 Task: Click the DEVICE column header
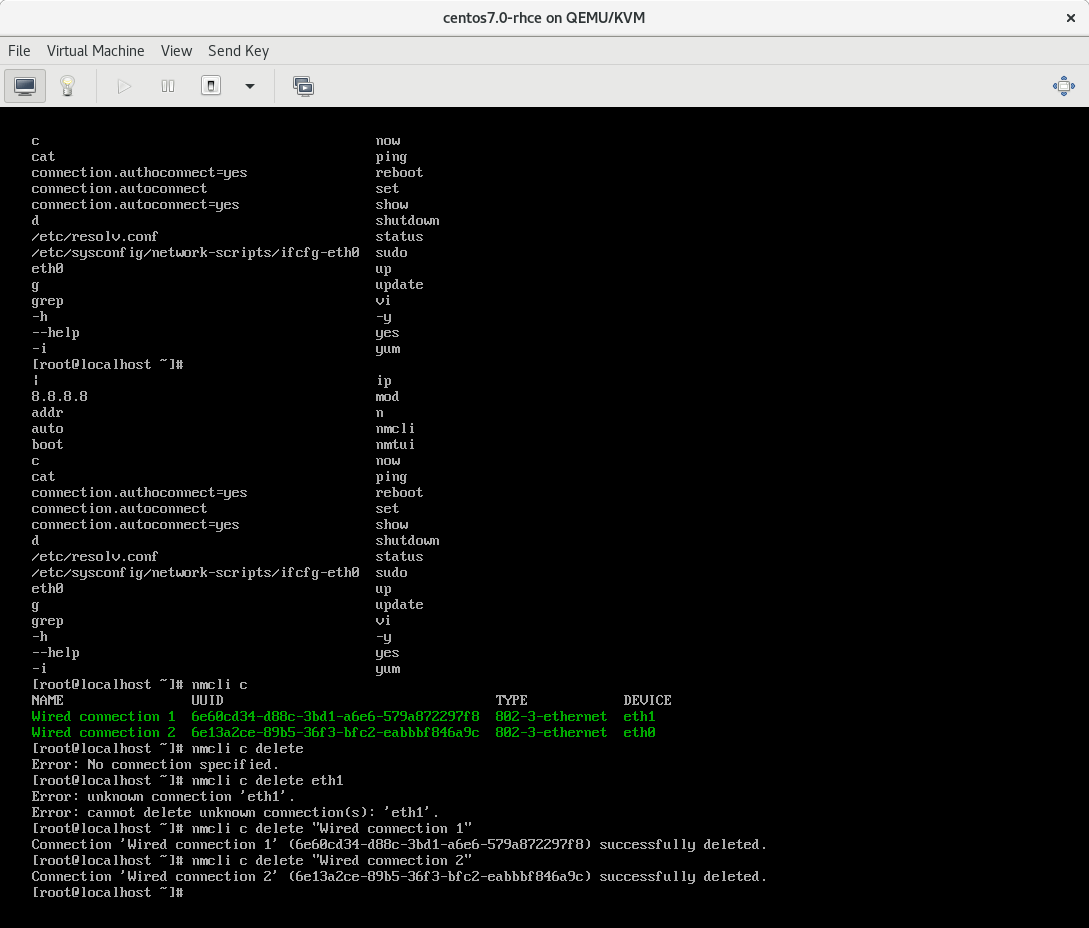pyautogui.click(x=647, y=700)
